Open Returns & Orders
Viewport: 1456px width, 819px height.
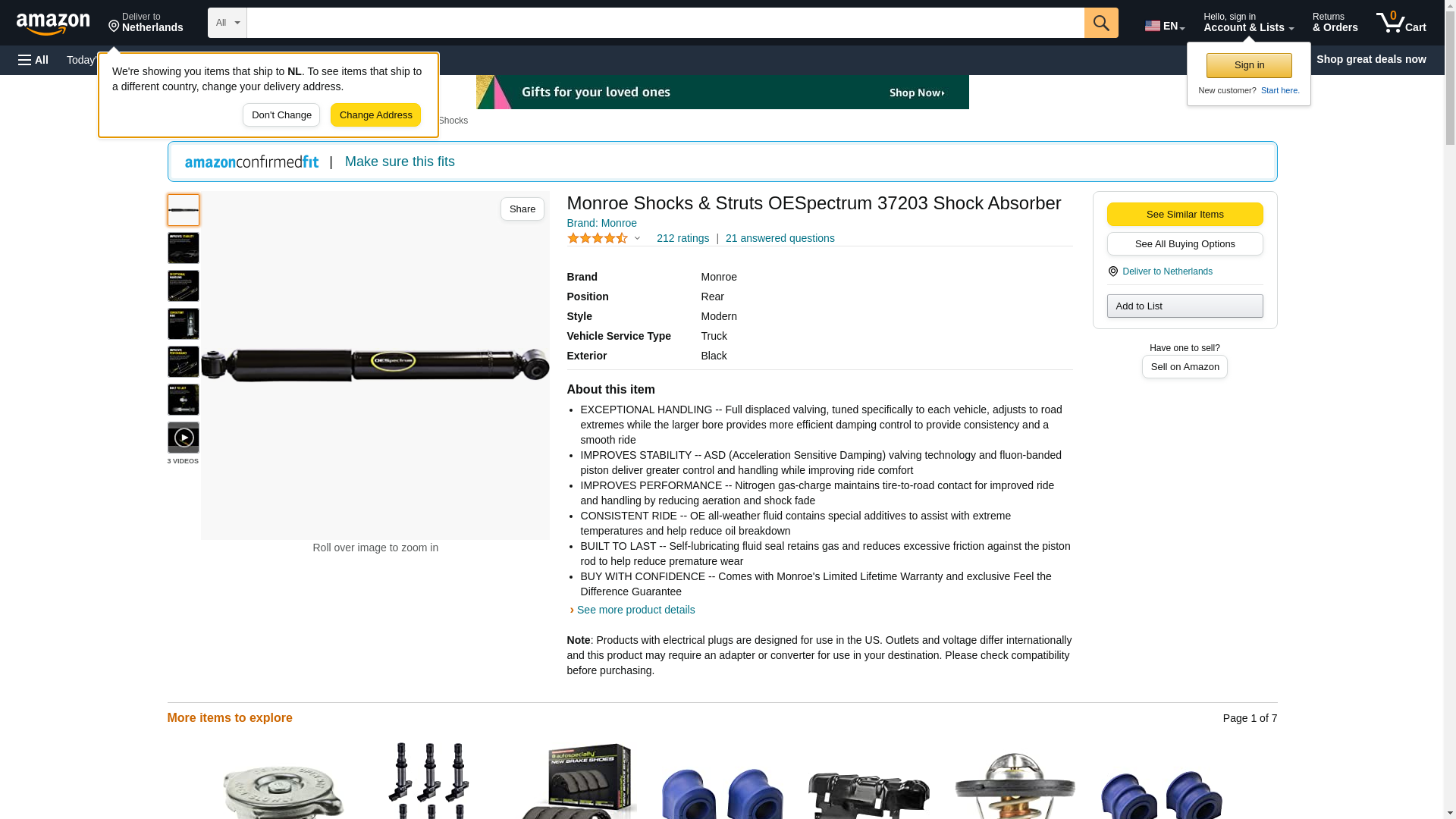coord(1335,23)
